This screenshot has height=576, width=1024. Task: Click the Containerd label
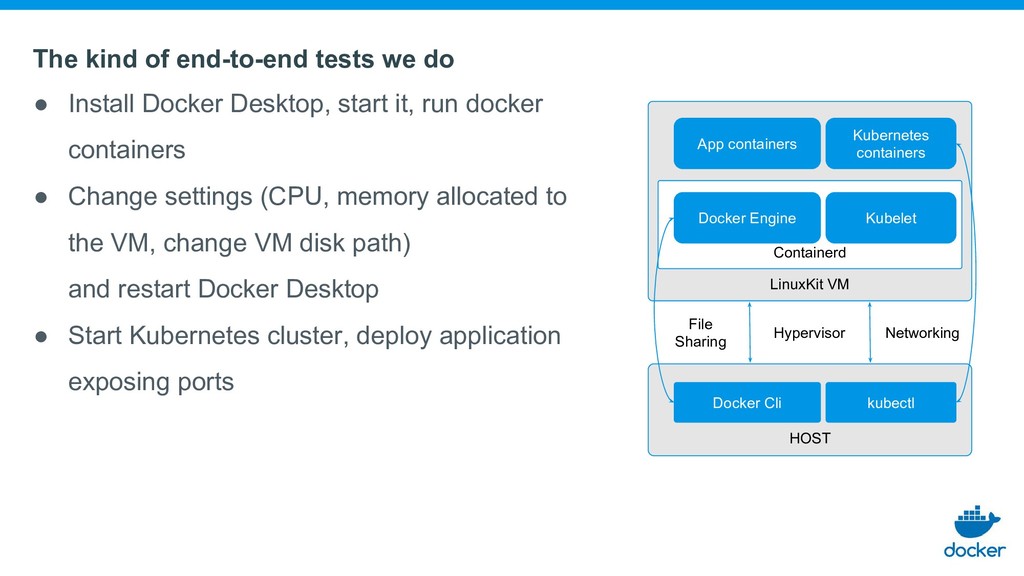click(809, 253)
